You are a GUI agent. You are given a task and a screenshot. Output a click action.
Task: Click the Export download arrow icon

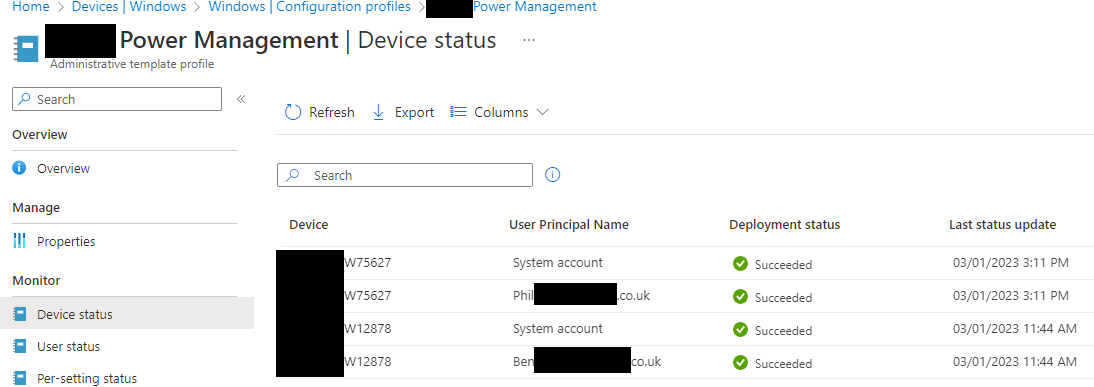pos(379,112)
